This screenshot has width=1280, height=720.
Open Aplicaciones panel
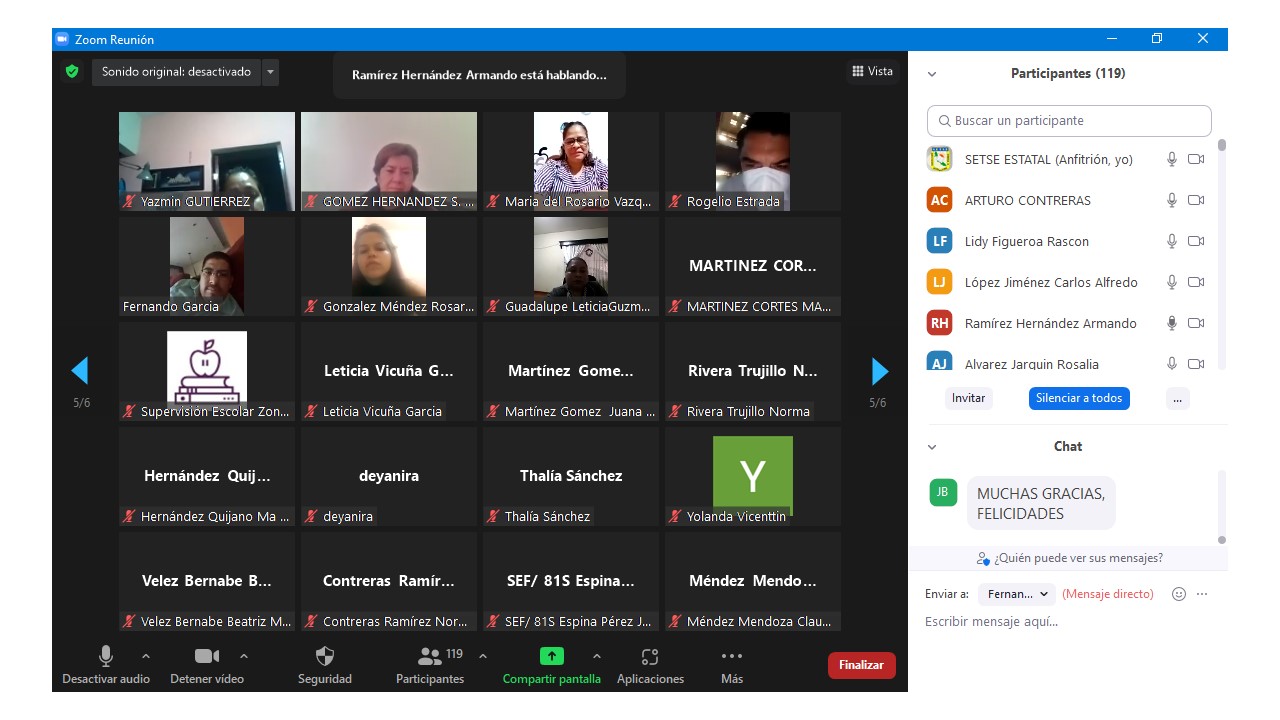tap(650, 665)
